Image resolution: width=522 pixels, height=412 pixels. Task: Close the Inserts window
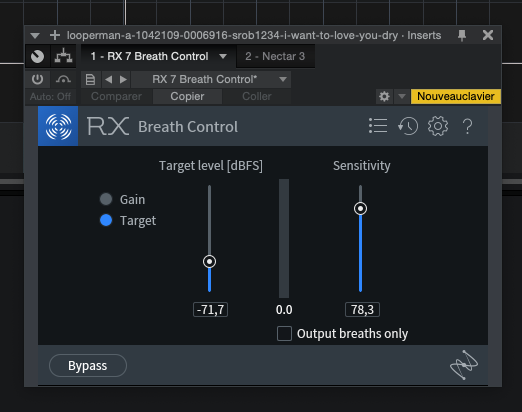pyautogui.click(x=488, y=35)
